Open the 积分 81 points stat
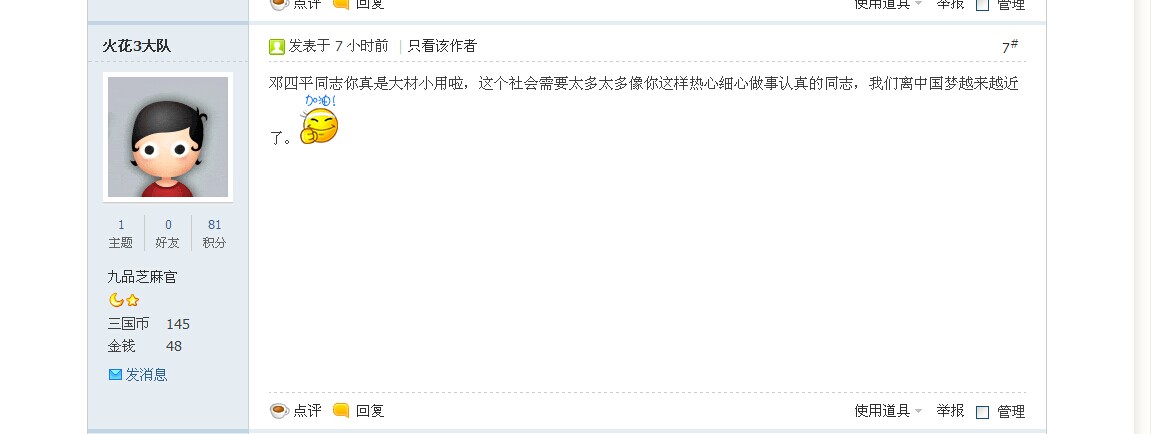This screenshot has width=1151, height=434. click(214, 234)
